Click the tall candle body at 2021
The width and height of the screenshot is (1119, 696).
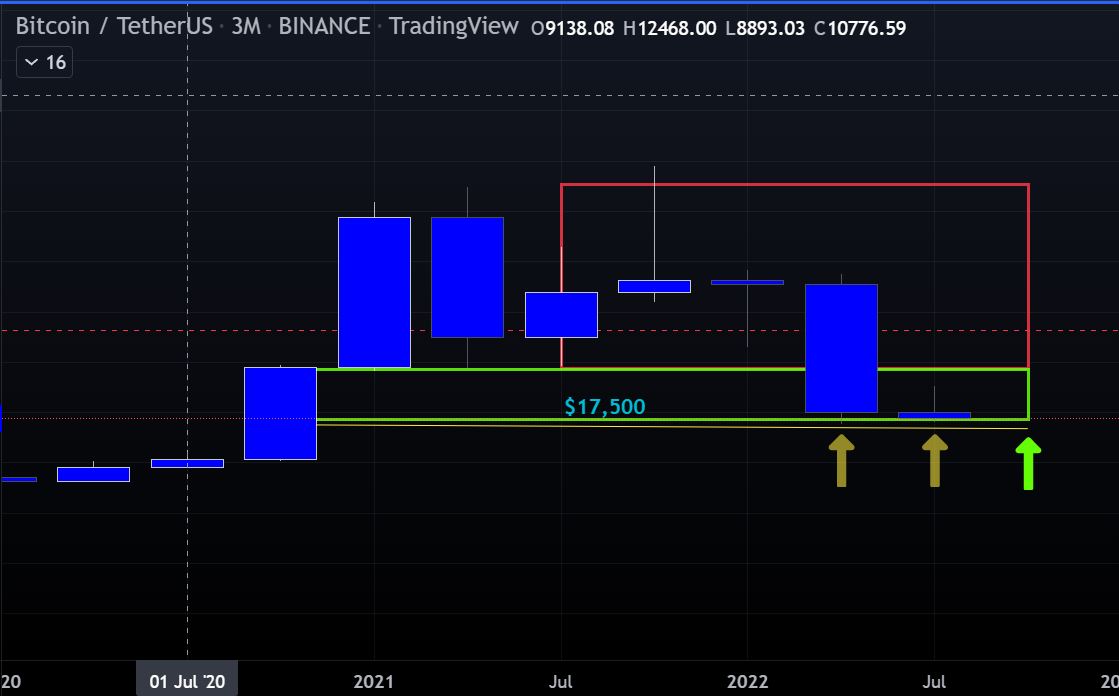point(374,293)
